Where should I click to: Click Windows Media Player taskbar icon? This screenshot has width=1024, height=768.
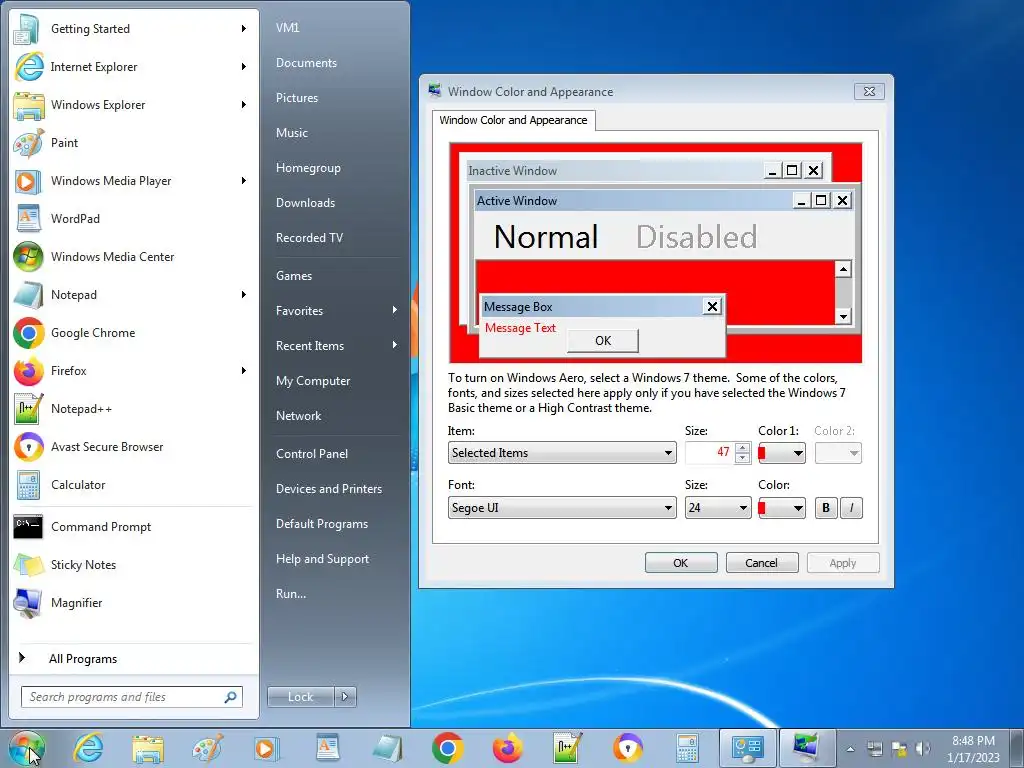pos(268,748)
